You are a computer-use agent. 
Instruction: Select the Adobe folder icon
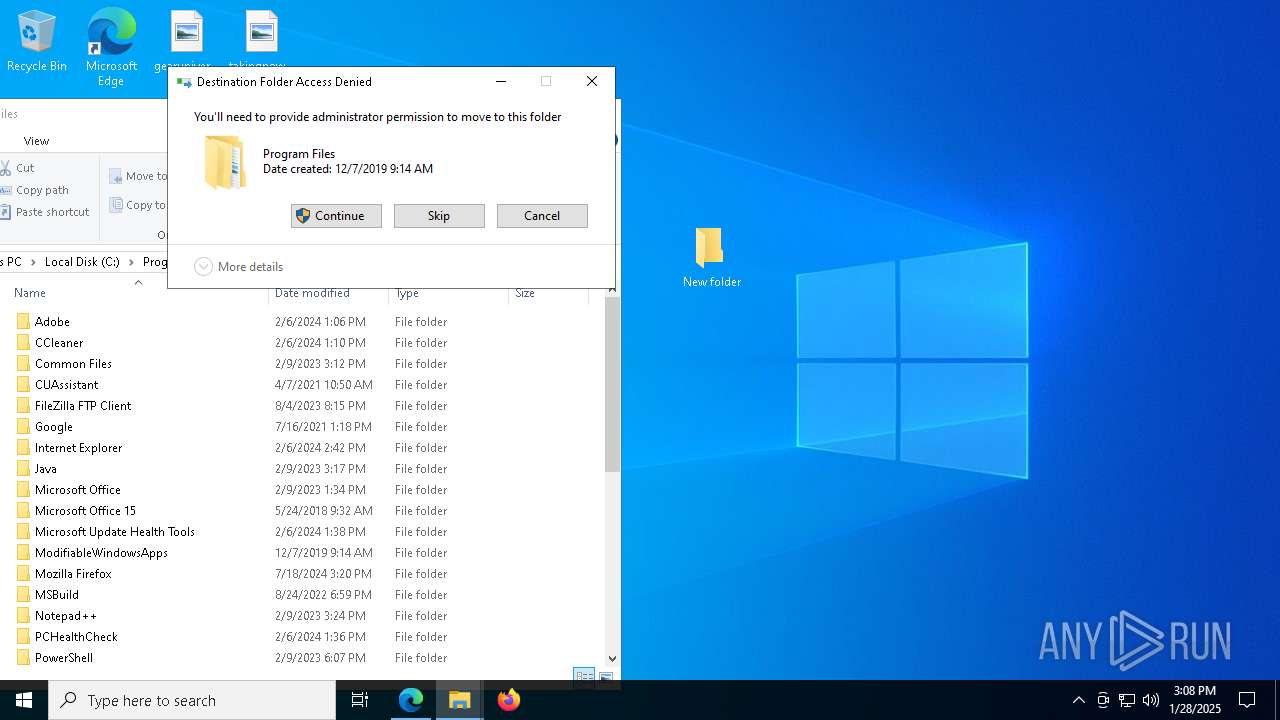coord(23,322)
